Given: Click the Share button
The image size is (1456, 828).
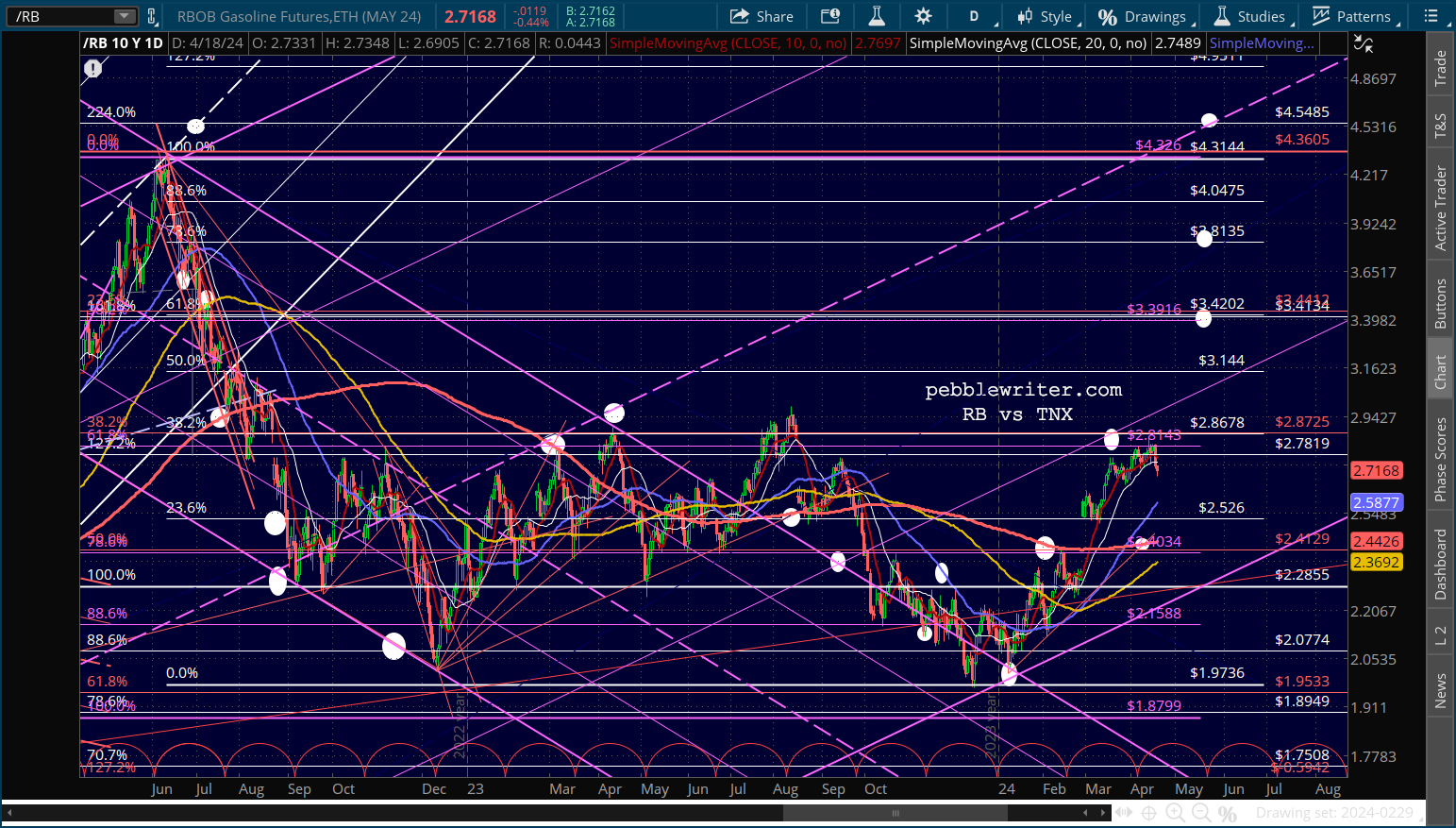Looking at the screenshot, I should coord(761,16).
